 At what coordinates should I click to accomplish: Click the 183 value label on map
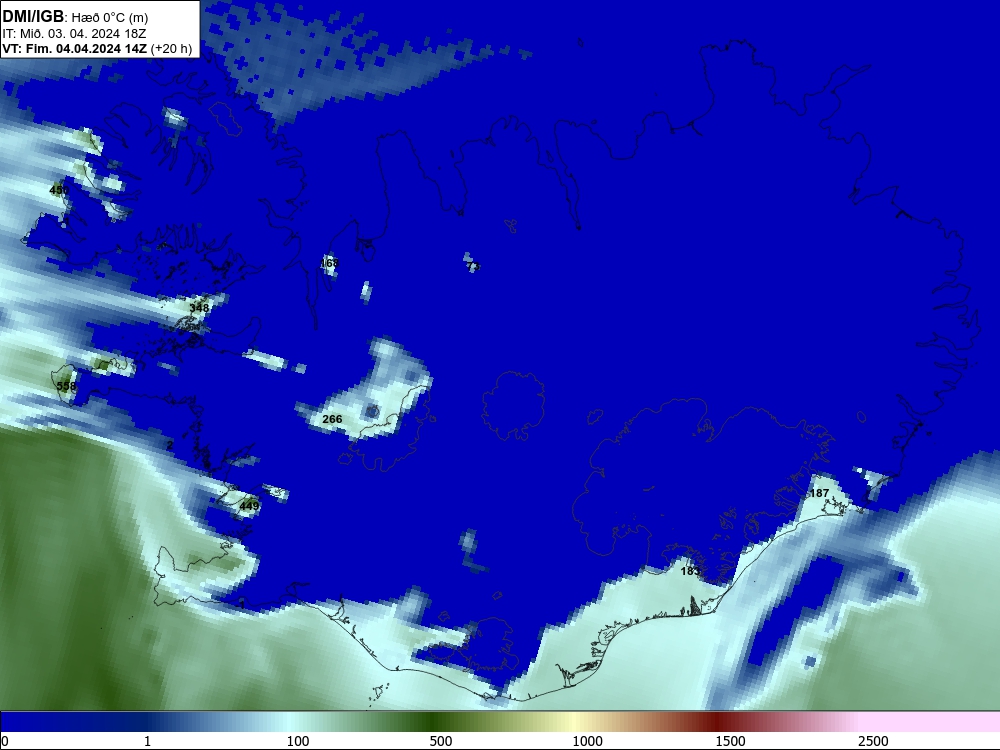690,571
